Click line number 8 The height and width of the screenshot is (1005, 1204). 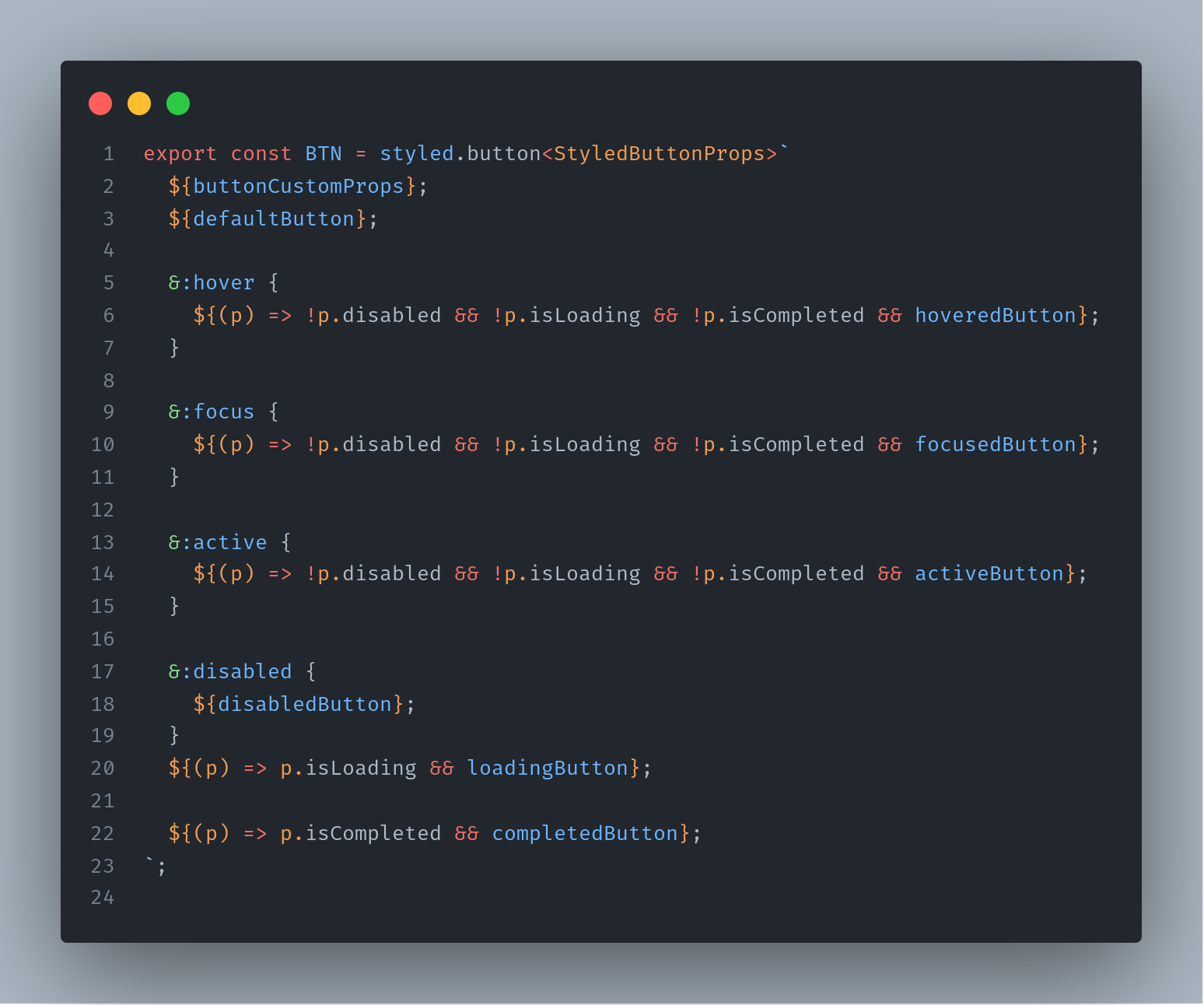click(109, 381)
